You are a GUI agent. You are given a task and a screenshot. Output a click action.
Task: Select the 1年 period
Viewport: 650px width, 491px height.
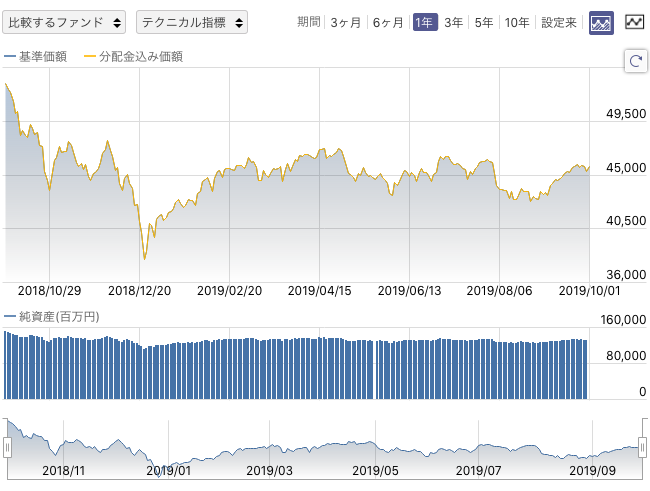[425, 22]
